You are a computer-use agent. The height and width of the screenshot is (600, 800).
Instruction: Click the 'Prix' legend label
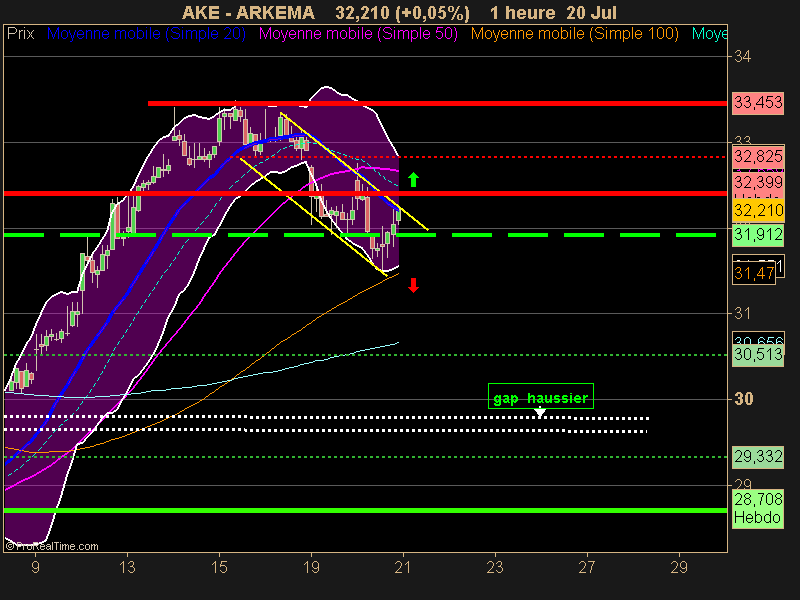[x=20, y=34]
